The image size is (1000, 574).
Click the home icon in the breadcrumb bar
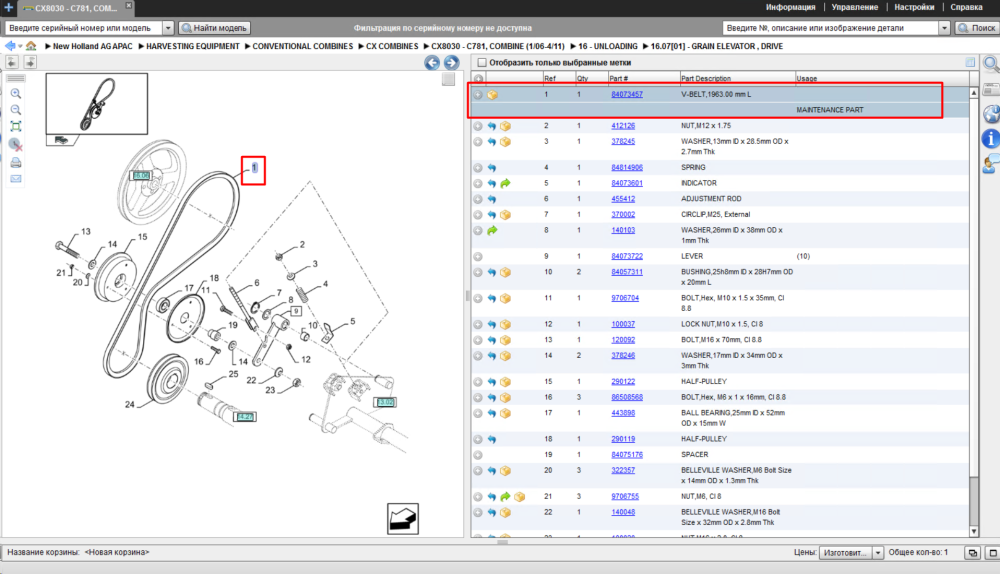click(x=31, y=46)
